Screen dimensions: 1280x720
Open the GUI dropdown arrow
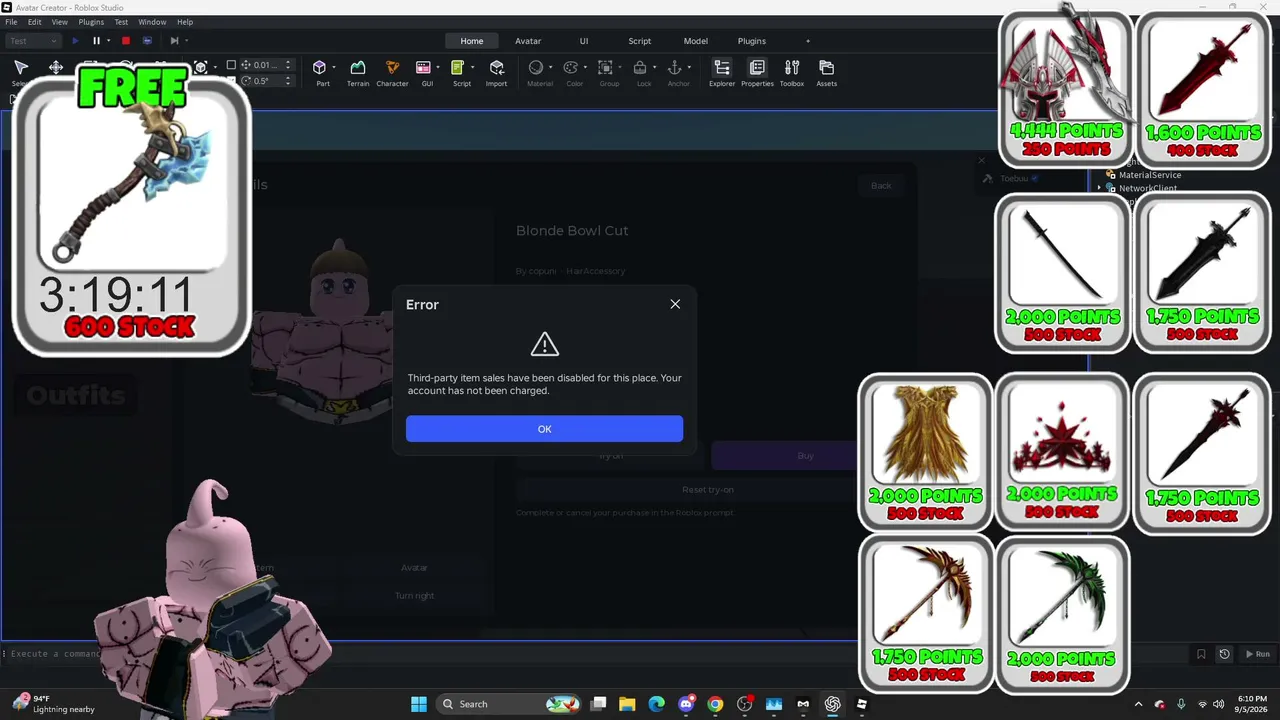pos(438,67)
